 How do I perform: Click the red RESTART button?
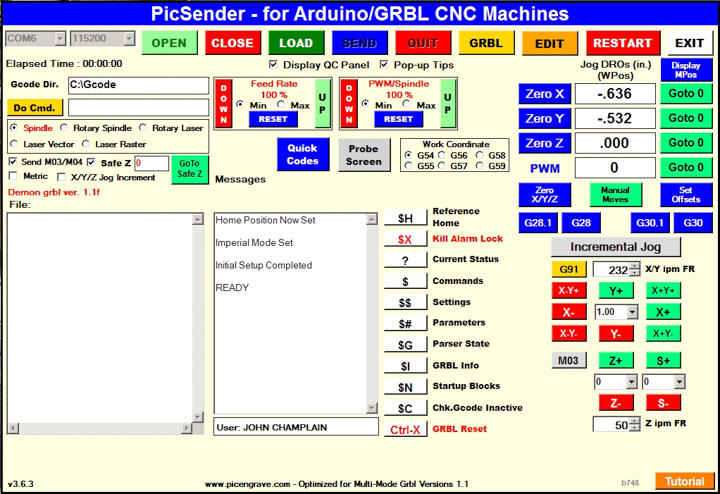point(623,43)
